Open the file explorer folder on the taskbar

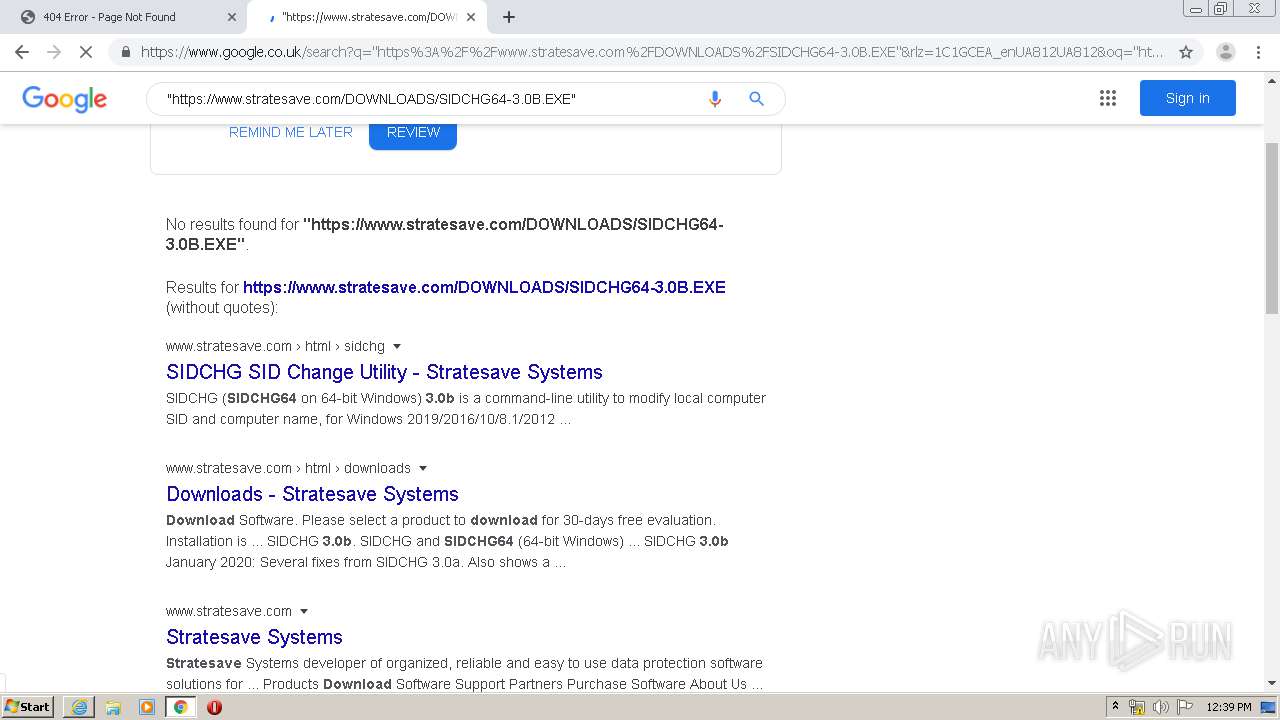113,707
